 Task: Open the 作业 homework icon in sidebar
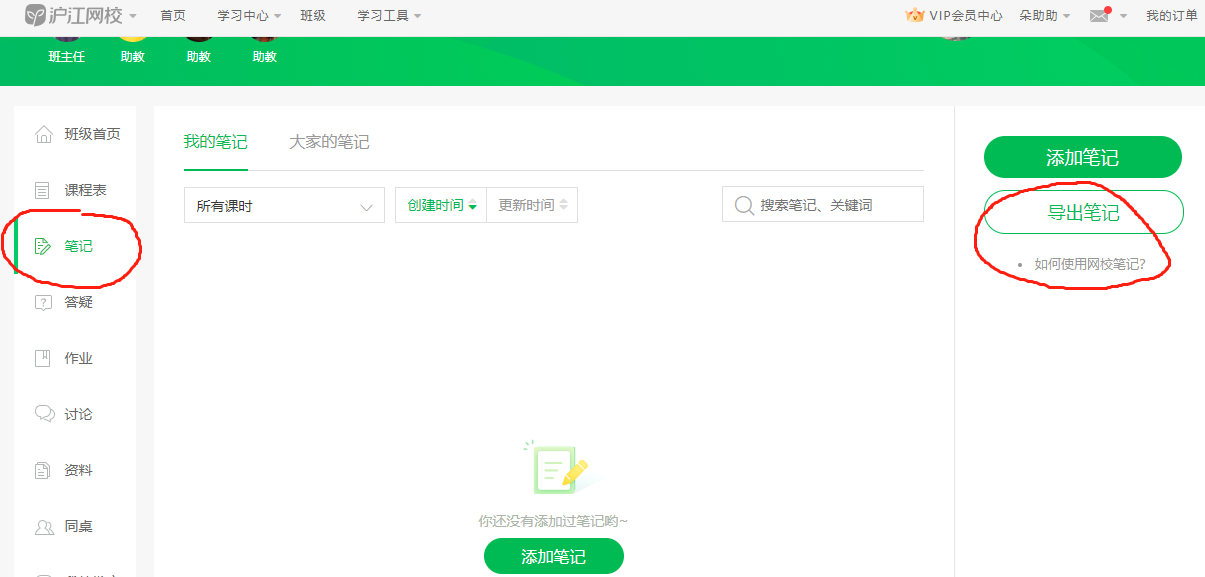[43, 358]
